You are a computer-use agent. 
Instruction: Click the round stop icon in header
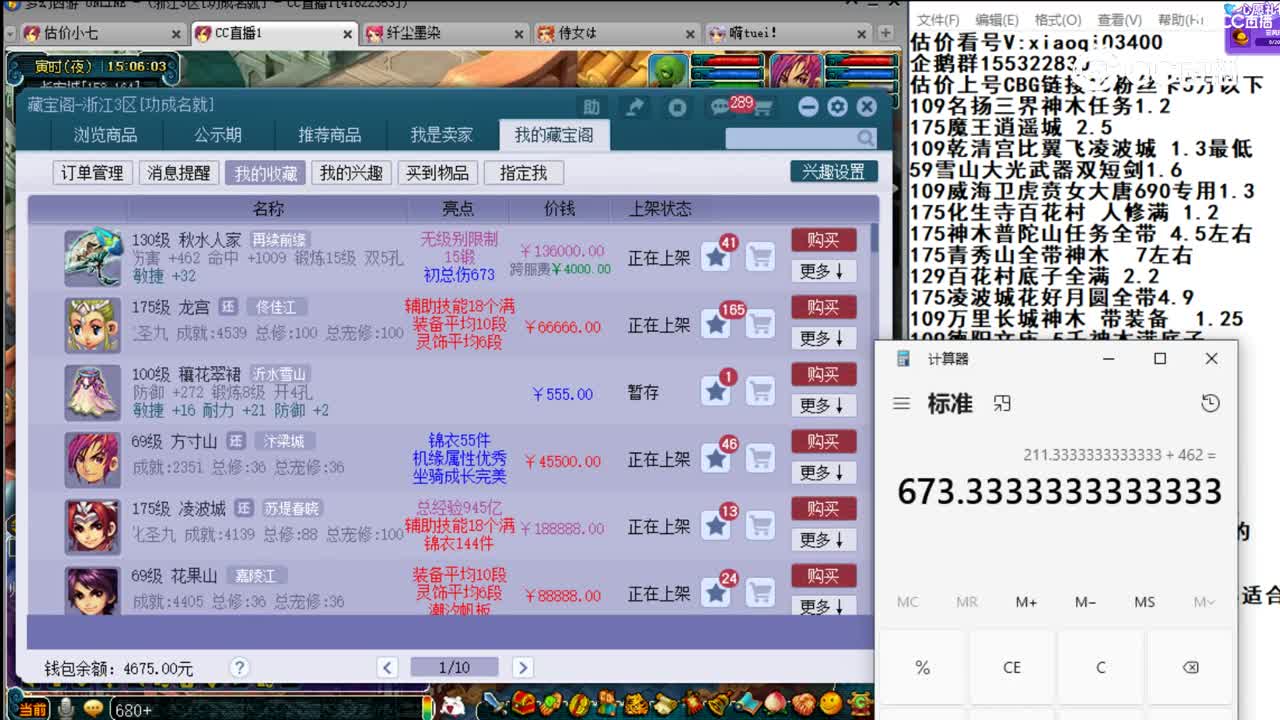[677, 107]
